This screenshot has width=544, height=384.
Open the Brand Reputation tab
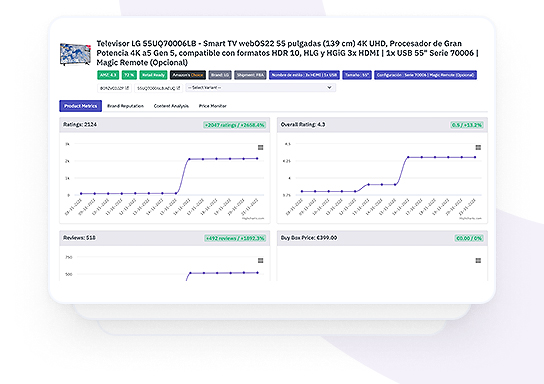pyautogui.click(x=125, y=106)
